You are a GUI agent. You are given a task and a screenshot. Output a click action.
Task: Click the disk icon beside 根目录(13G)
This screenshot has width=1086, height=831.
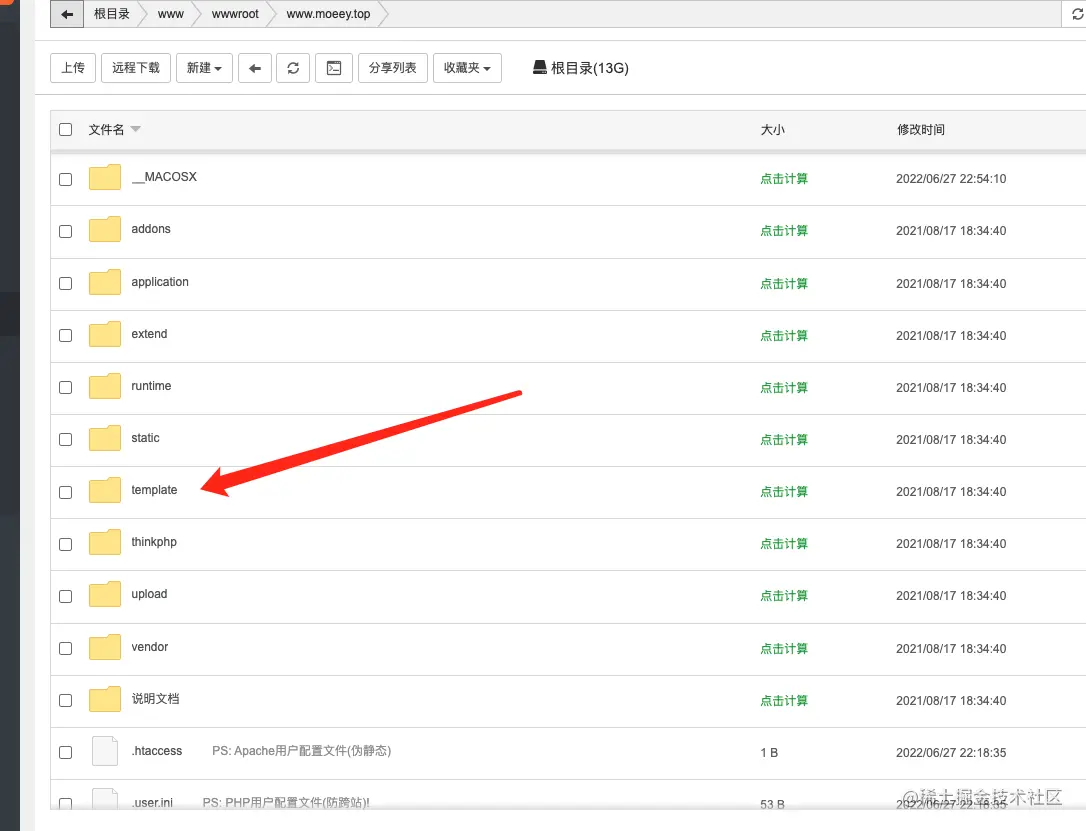[x=540, y=67]
